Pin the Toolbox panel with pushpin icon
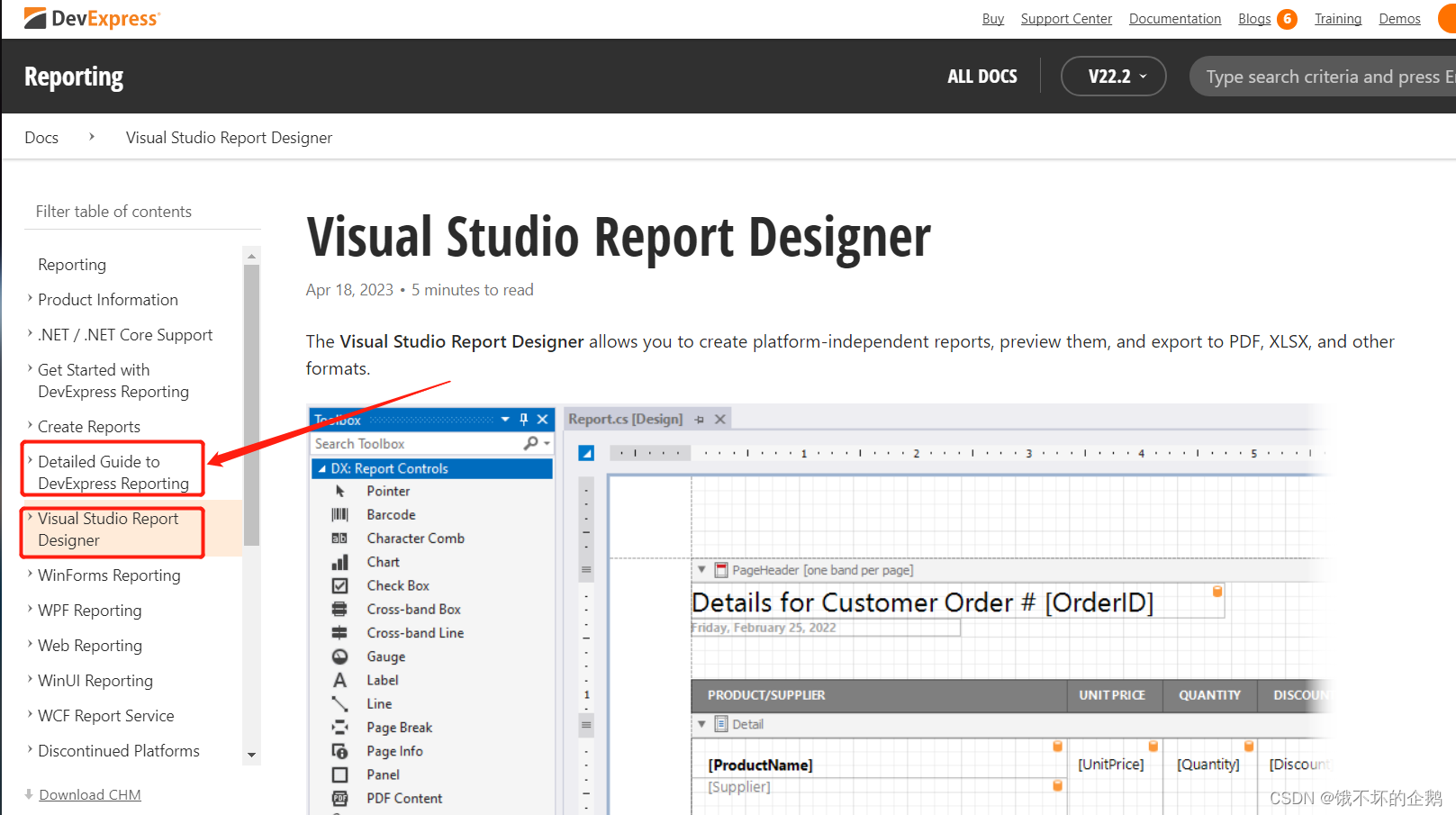 click(524, 419)
